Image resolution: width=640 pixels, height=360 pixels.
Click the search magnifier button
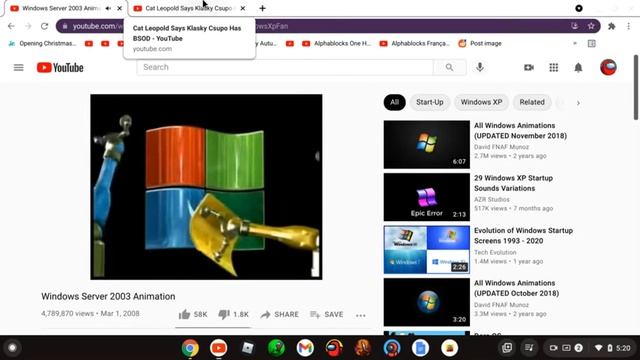[x=449, y=67]
